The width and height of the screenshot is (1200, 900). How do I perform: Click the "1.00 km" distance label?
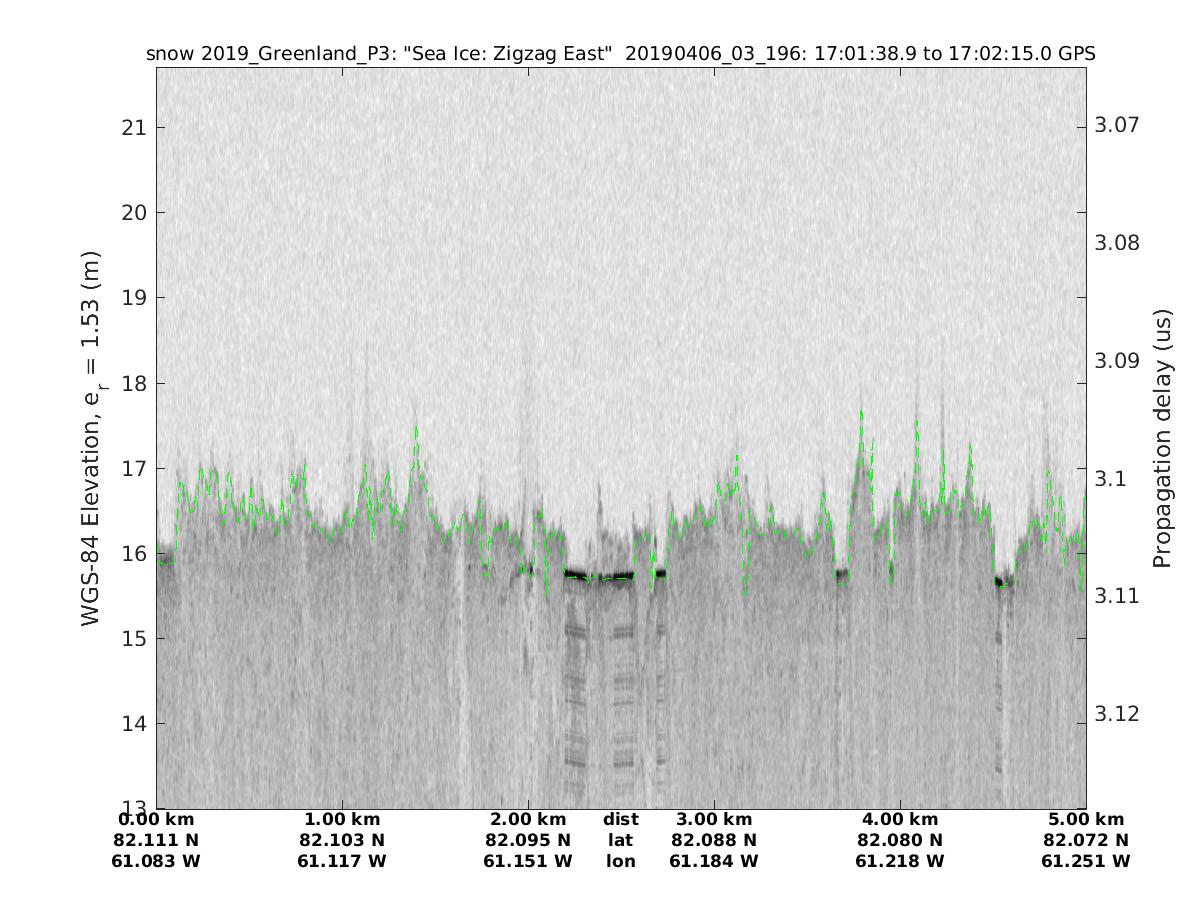342,820
